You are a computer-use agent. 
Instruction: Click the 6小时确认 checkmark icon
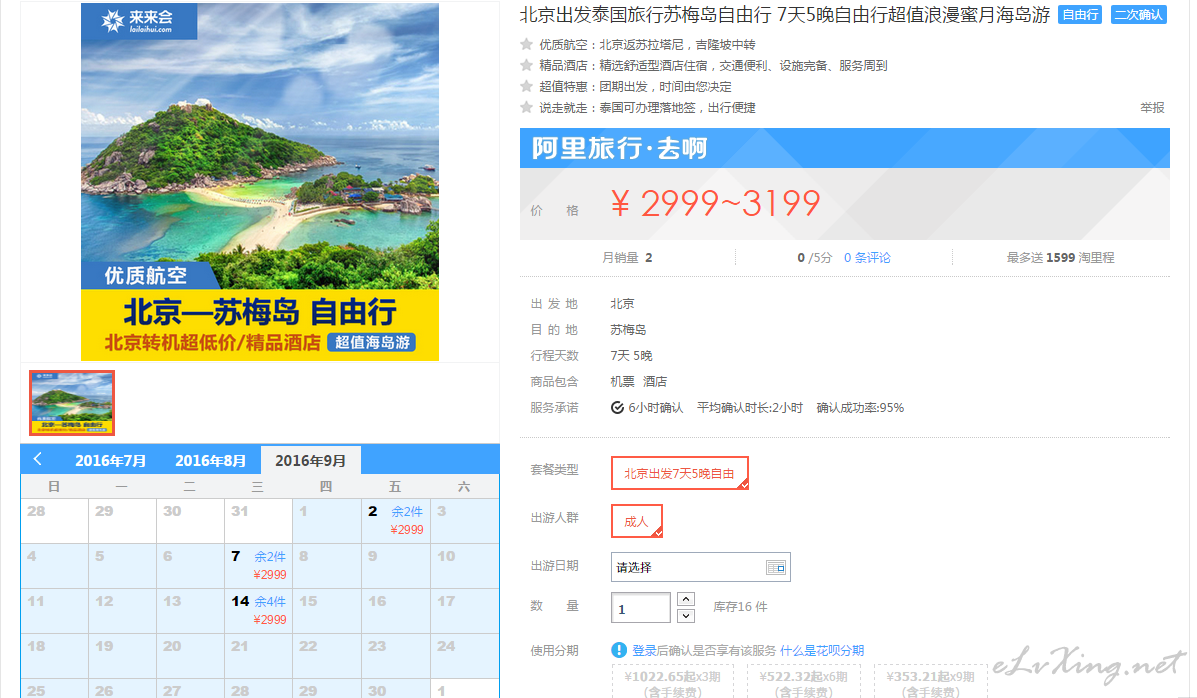tap(617, 408)
